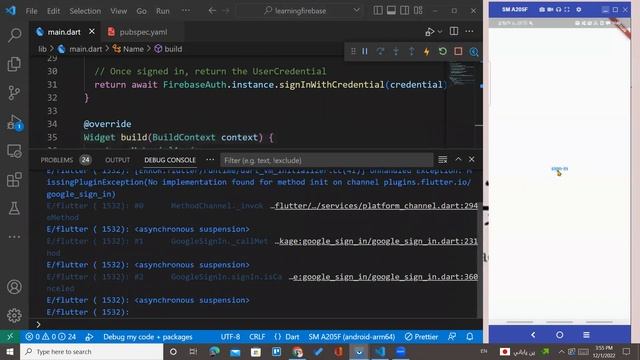The height and width of the screenshot is (360, 640).
Task: Tap sign-in button on phone screen
Action: [559, 169]
